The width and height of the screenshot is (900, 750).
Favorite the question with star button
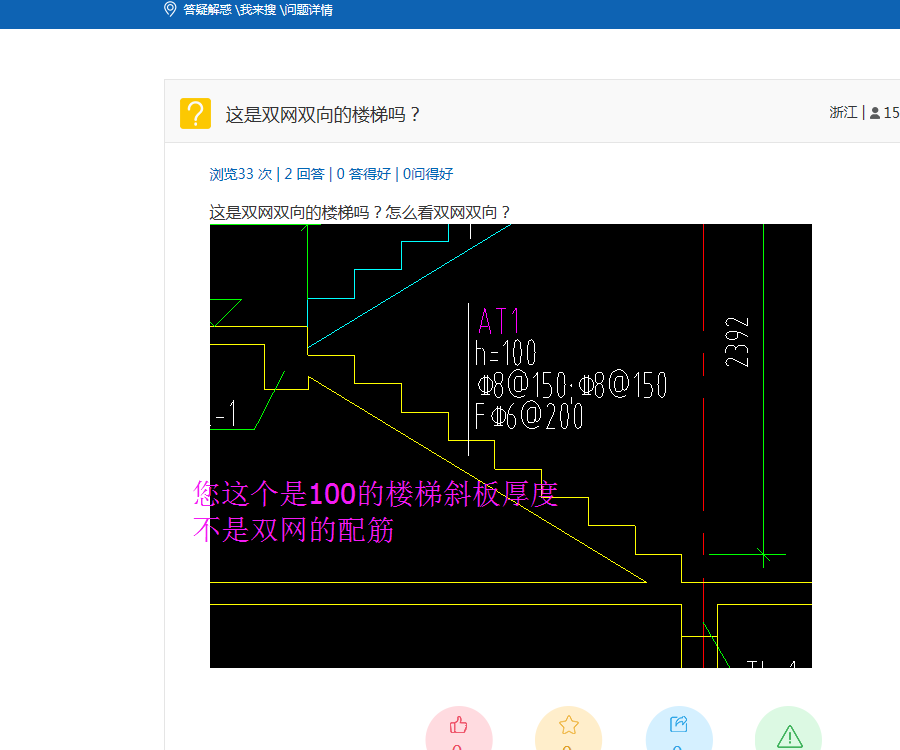coord(568,728)
